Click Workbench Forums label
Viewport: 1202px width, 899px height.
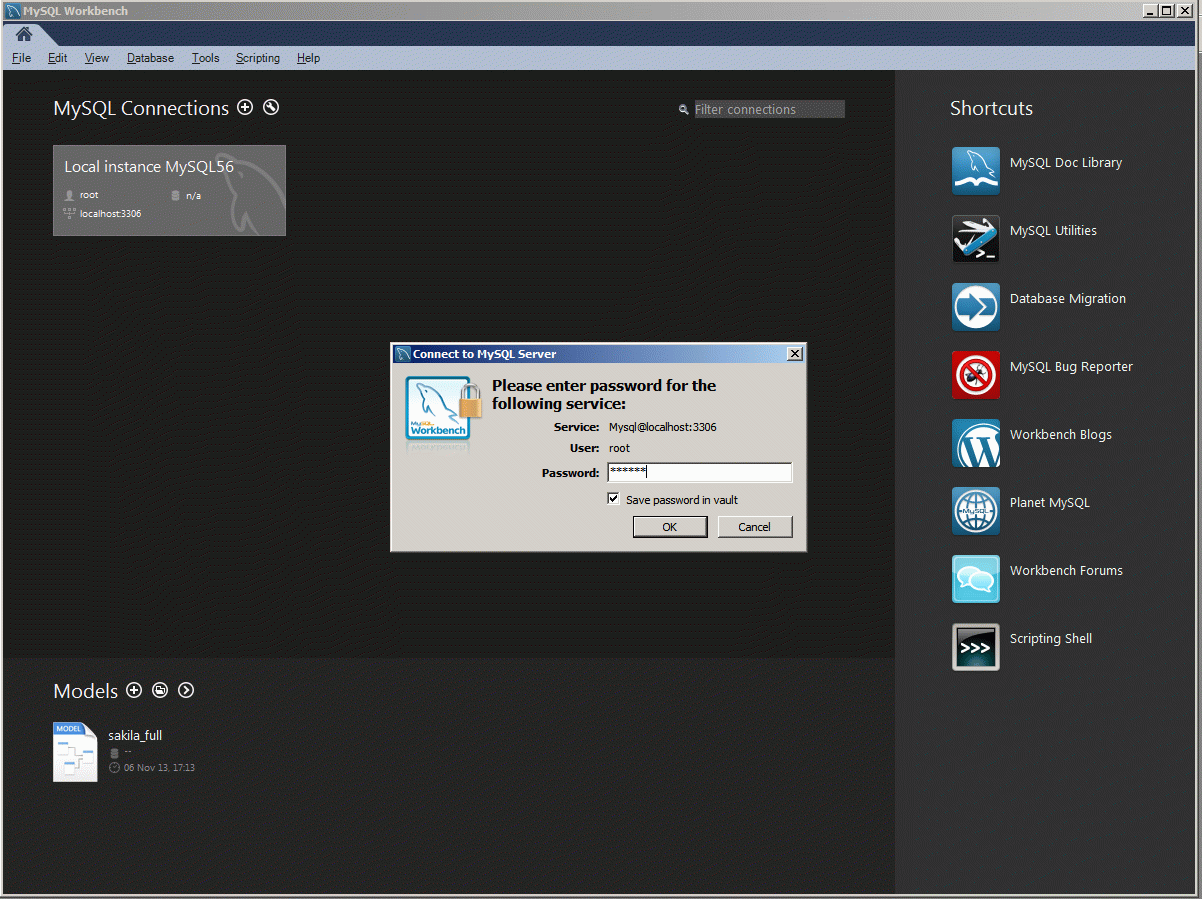[1066, 570]
